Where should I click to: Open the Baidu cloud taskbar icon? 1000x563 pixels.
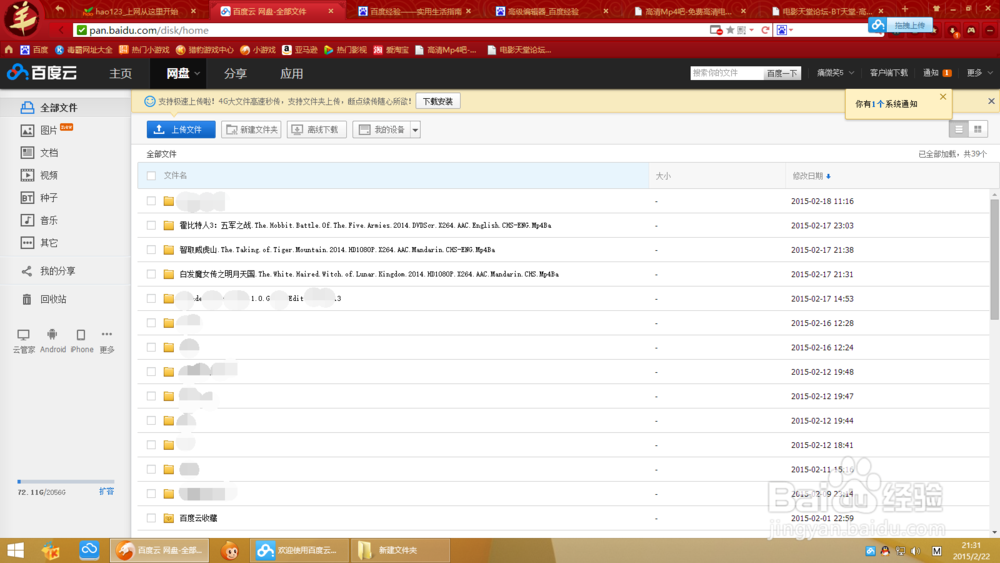pos(89,550)
